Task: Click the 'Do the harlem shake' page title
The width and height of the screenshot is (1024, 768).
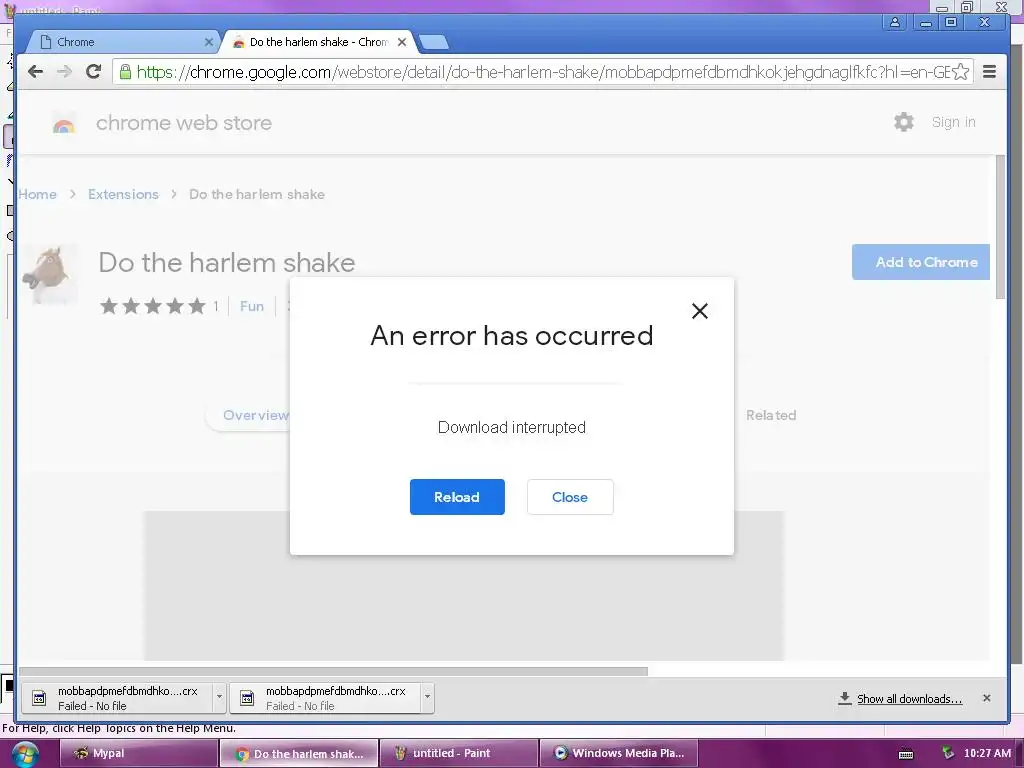Action: pos(227,263)
